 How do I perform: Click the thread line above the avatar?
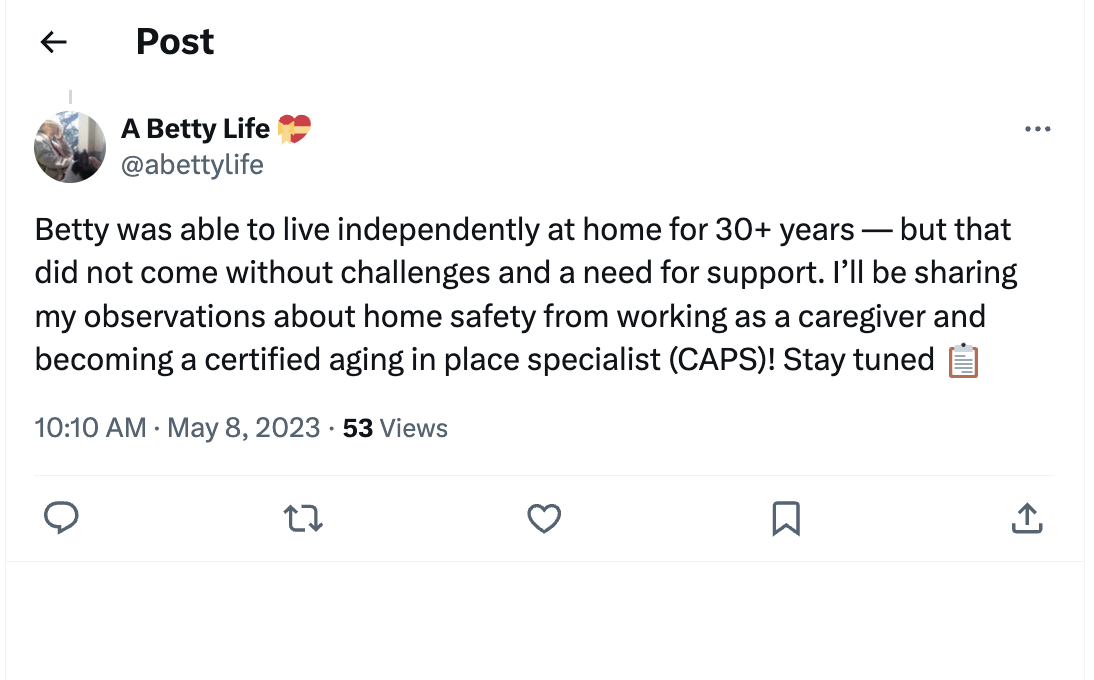[70, 98]
